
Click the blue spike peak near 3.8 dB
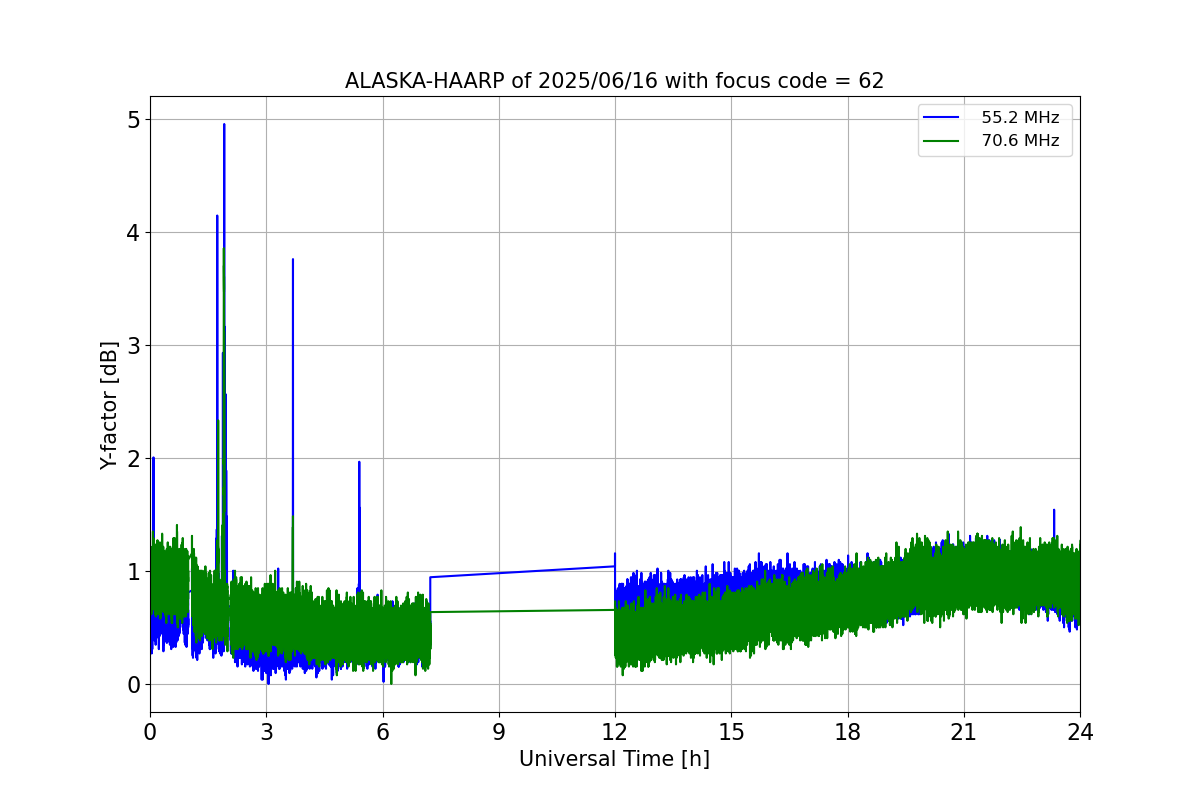pyautogui.click(x=292, y=260)
